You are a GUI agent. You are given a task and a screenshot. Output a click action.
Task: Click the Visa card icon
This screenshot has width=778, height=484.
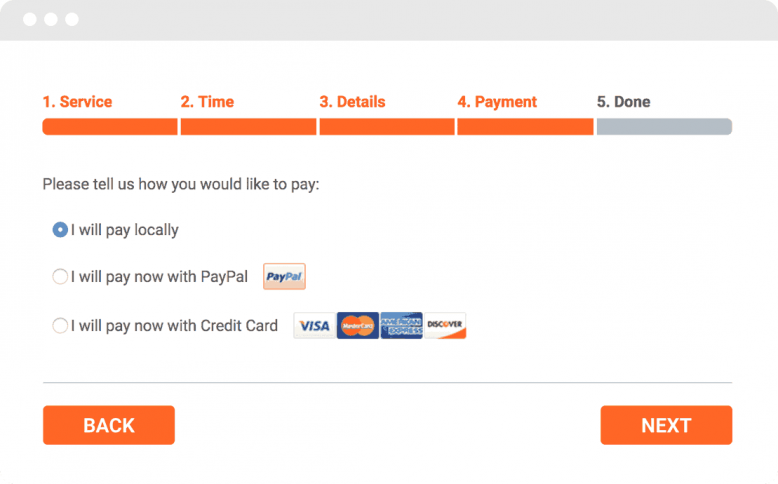(315, 326)
